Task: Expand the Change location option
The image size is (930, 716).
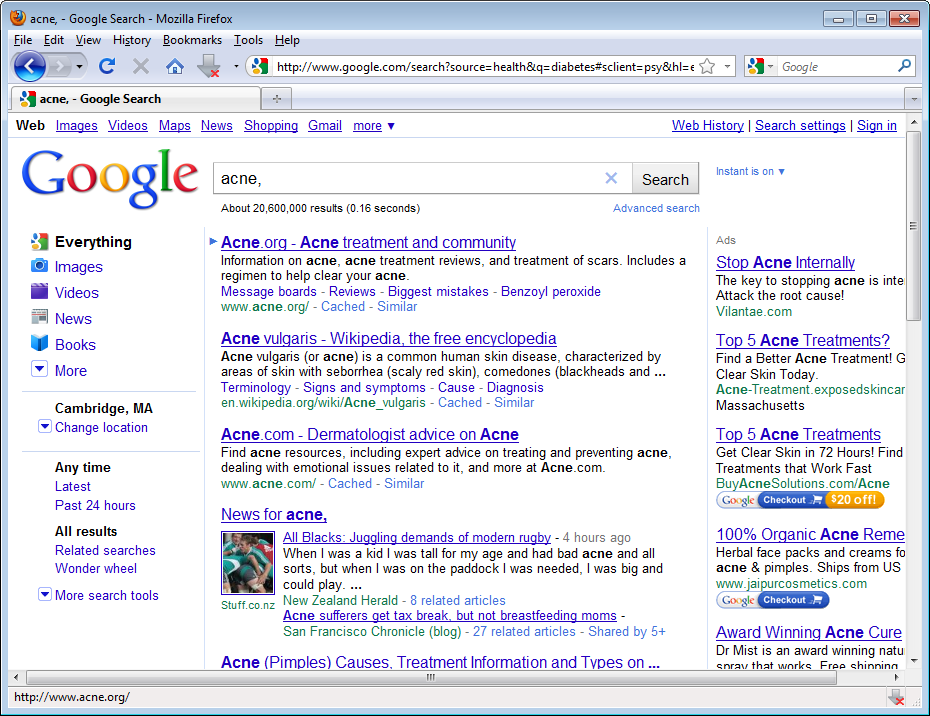Action: 101,427
